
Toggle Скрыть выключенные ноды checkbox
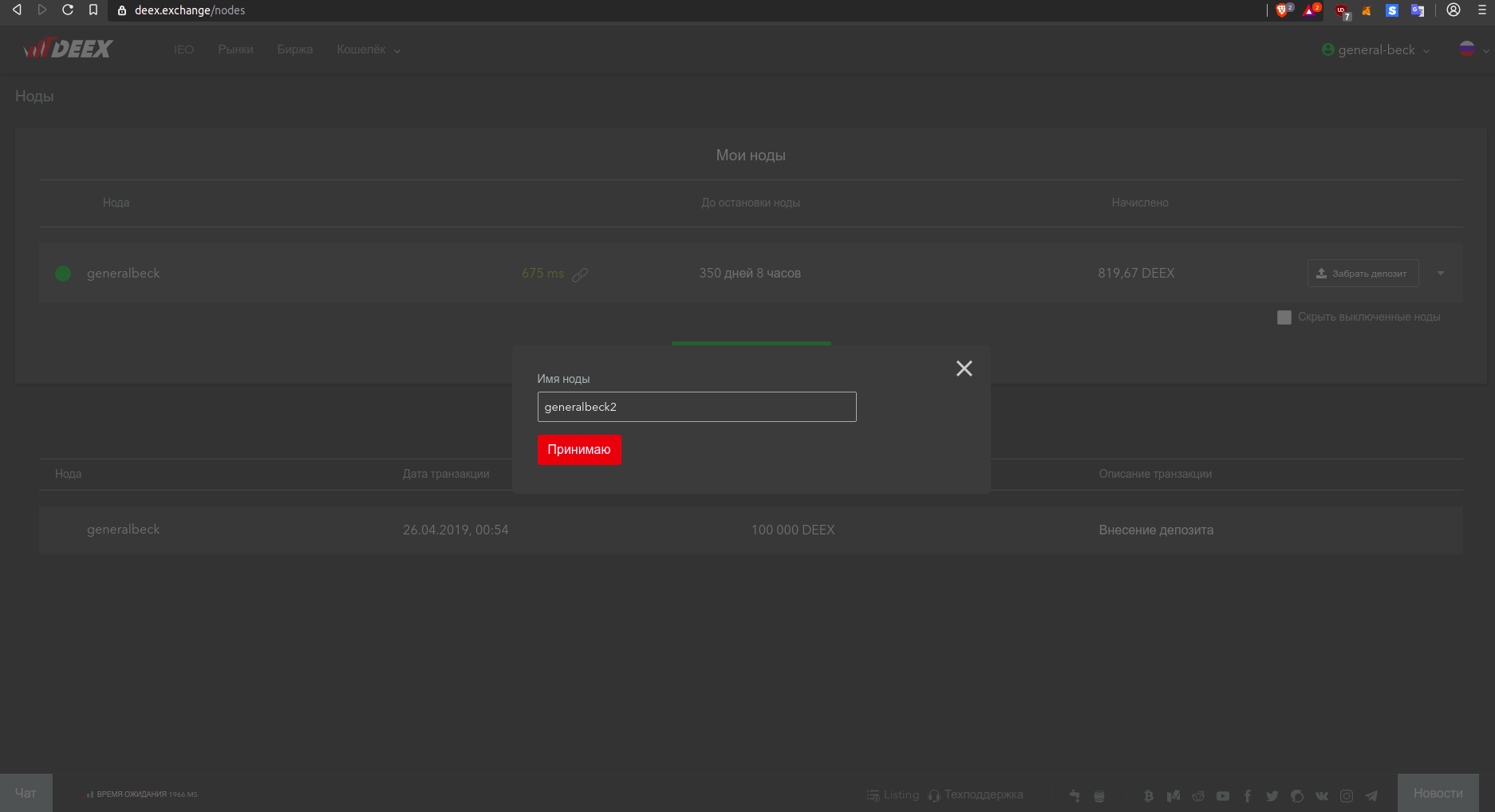tap(1284, 317)
